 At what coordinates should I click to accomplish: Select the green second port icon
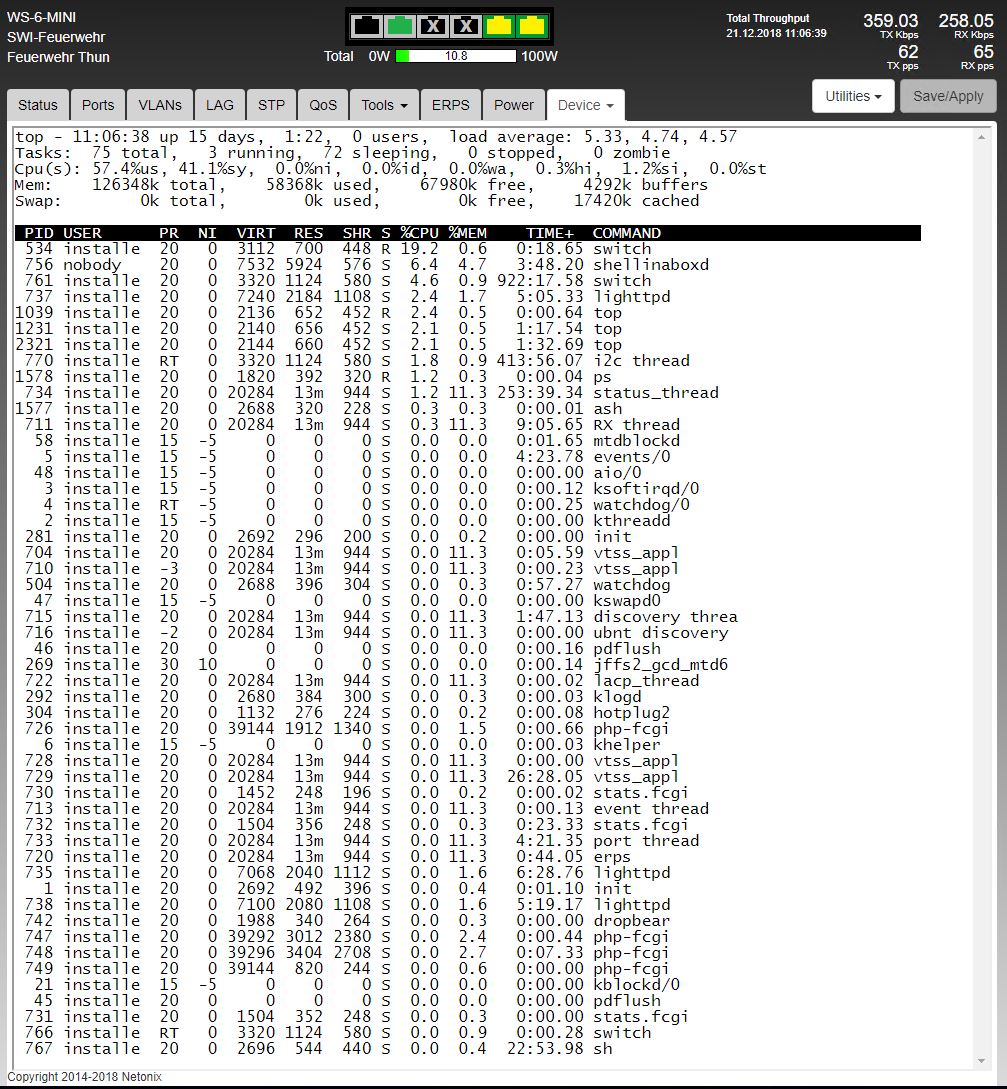point(400,26)
